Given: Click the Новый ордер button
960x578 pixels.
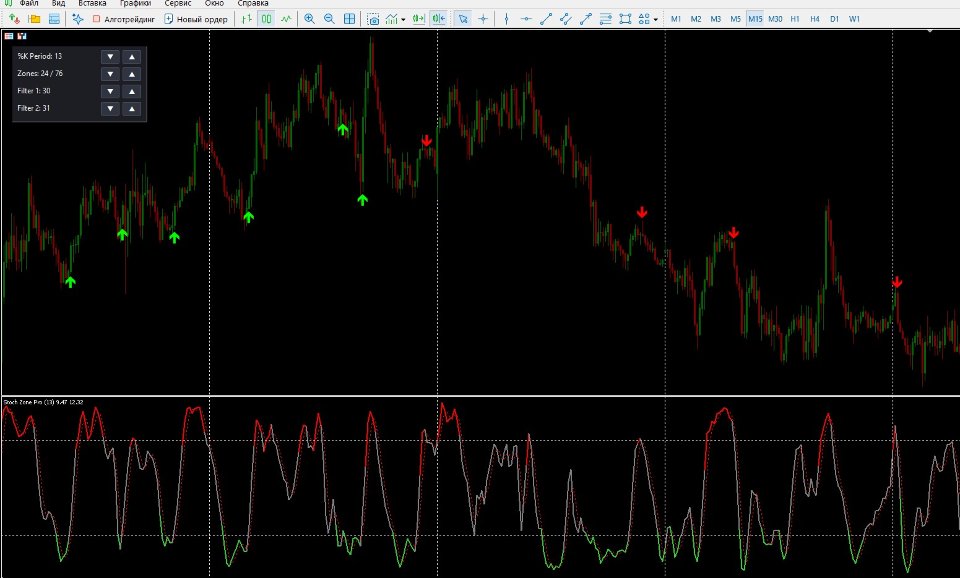Looking at the screenshot, I should [196, 19].
